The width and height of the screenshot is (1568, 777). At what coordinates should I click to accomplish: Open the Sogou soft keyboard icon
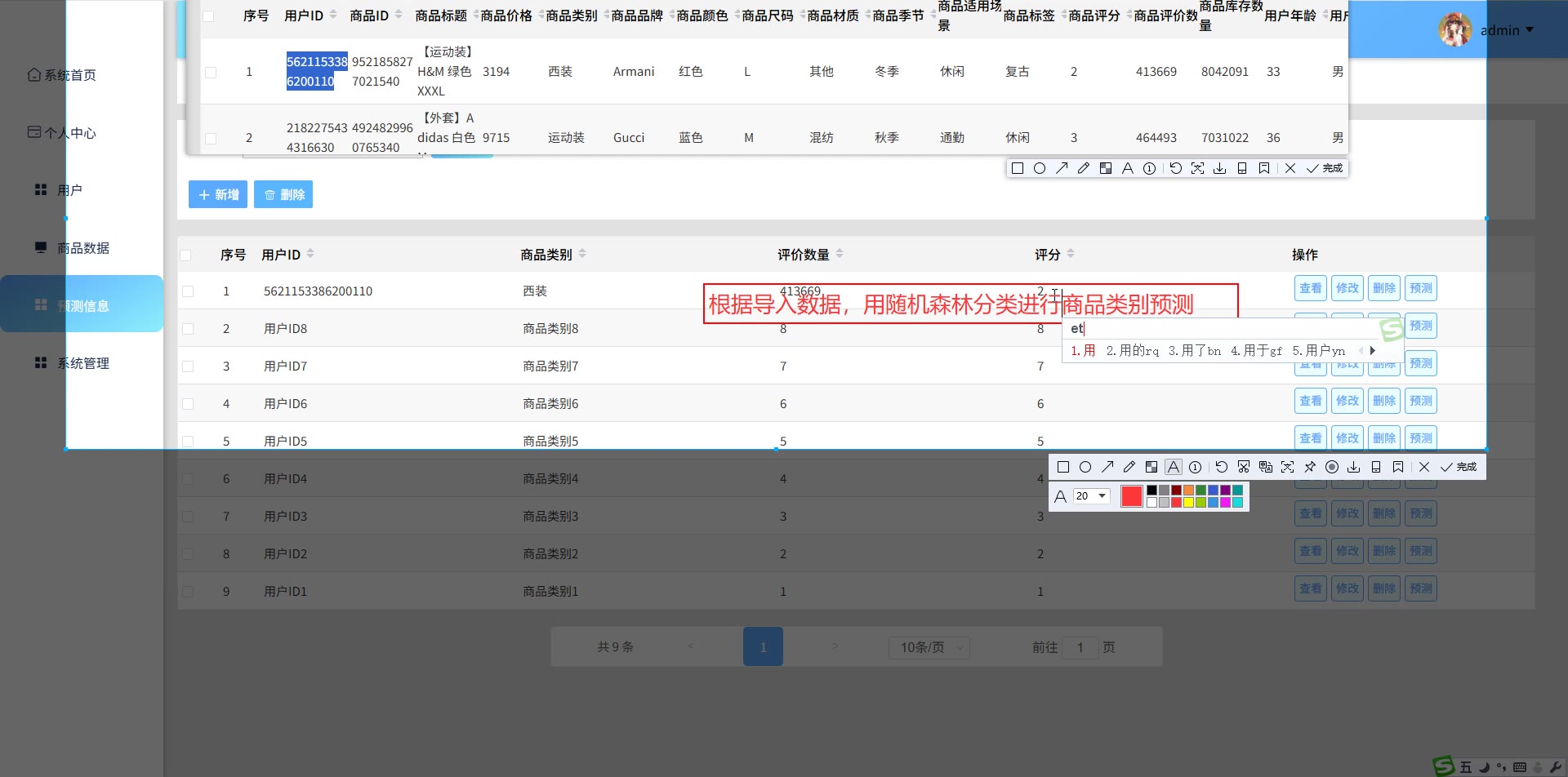click(1520, 767)
